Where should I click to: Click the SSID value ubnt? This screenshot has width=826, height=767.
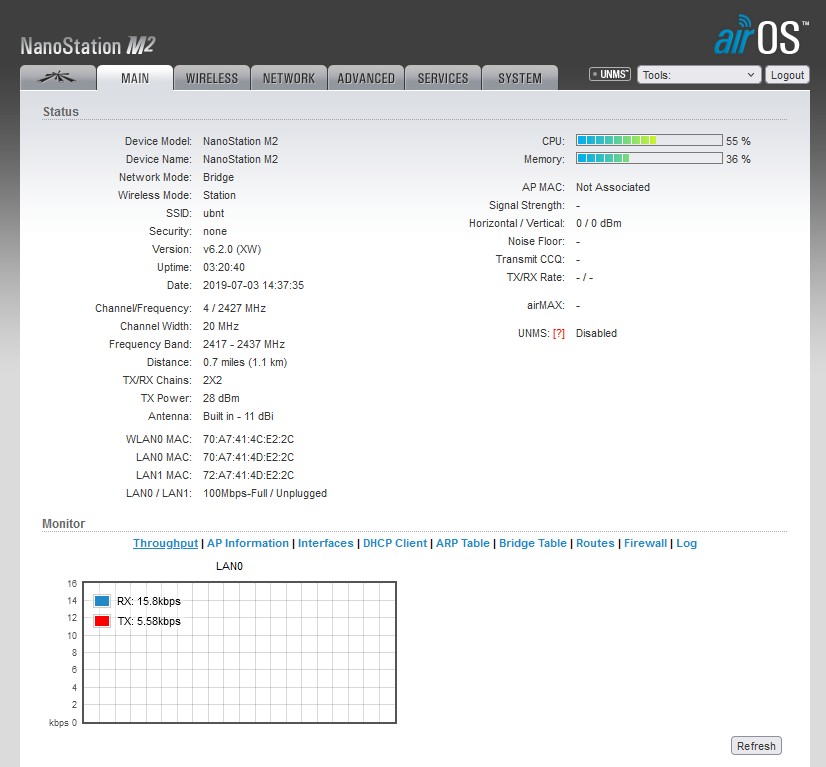coord(213,213)
